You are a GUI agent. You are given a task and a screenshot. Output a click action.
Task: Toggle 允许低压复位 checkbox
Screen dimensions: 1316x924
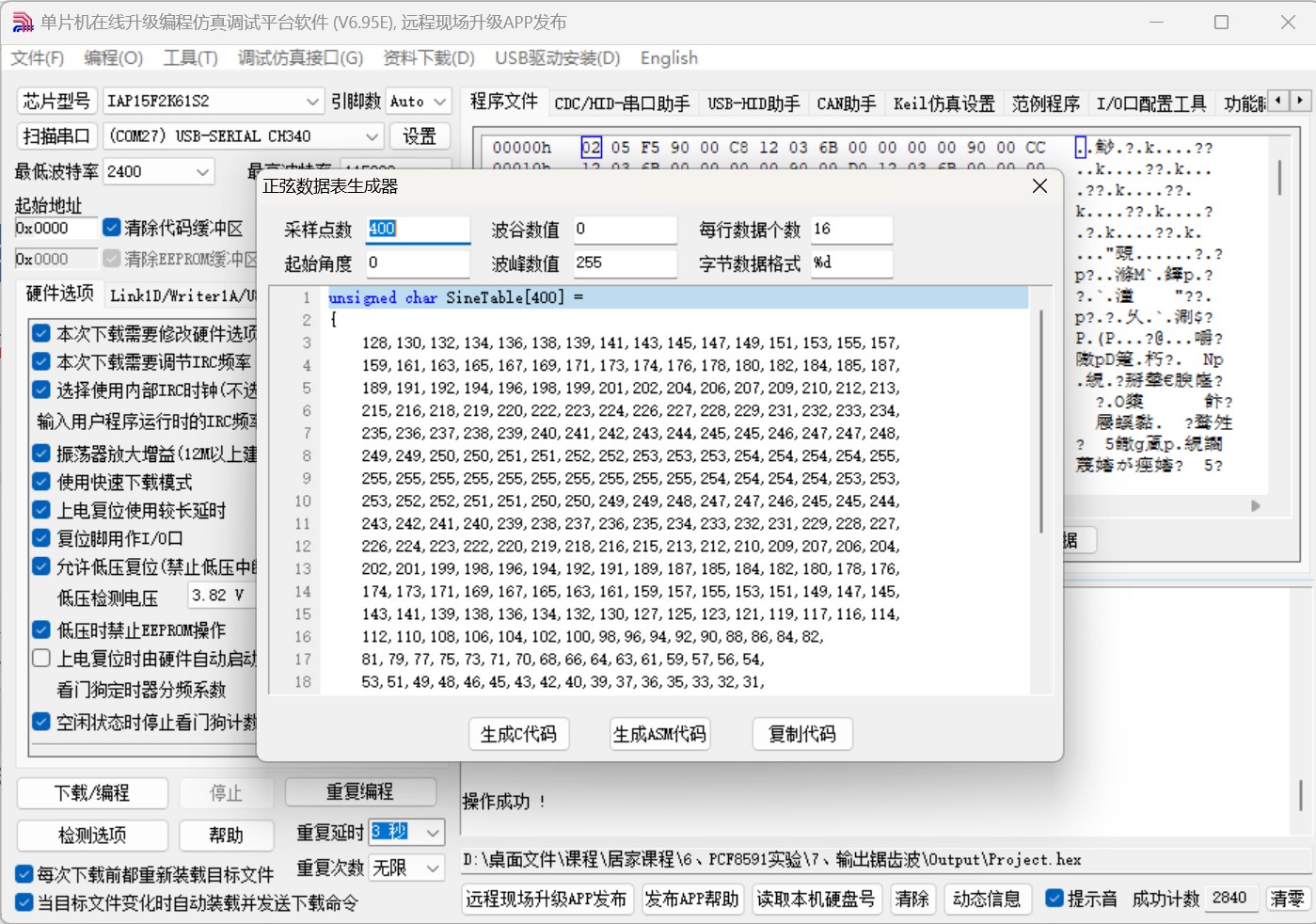pyautogui.click(x=41, y=566)
